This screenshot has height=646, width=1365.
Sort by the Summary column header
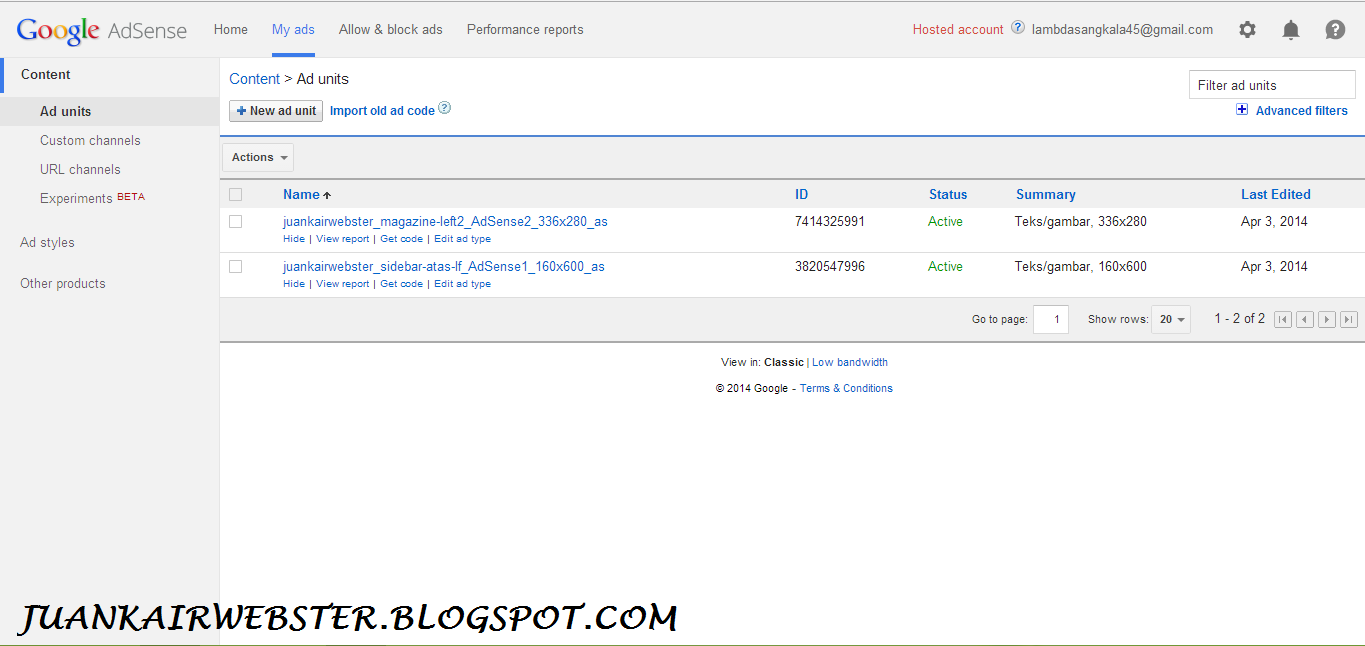(x=1046, y=194)
